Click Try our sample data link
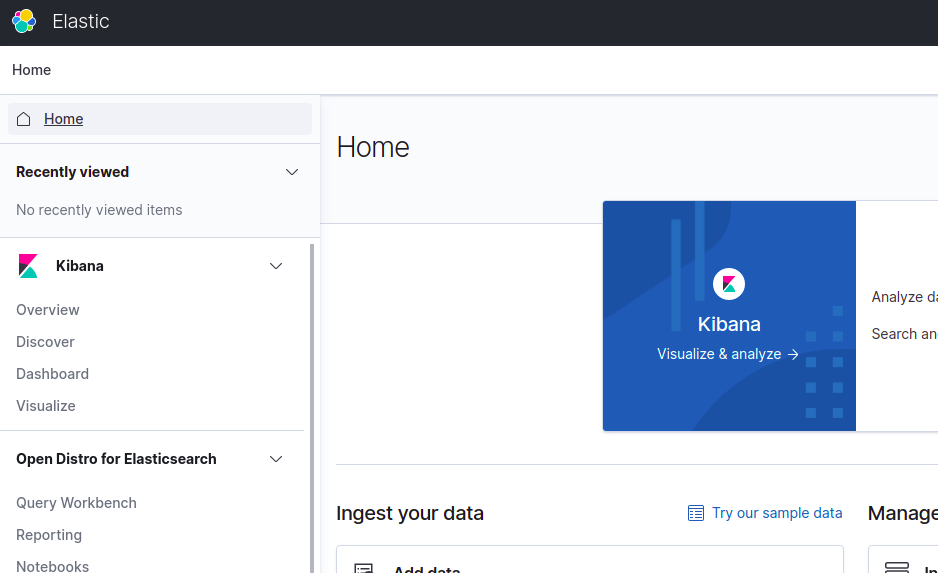 pos(777,513)
